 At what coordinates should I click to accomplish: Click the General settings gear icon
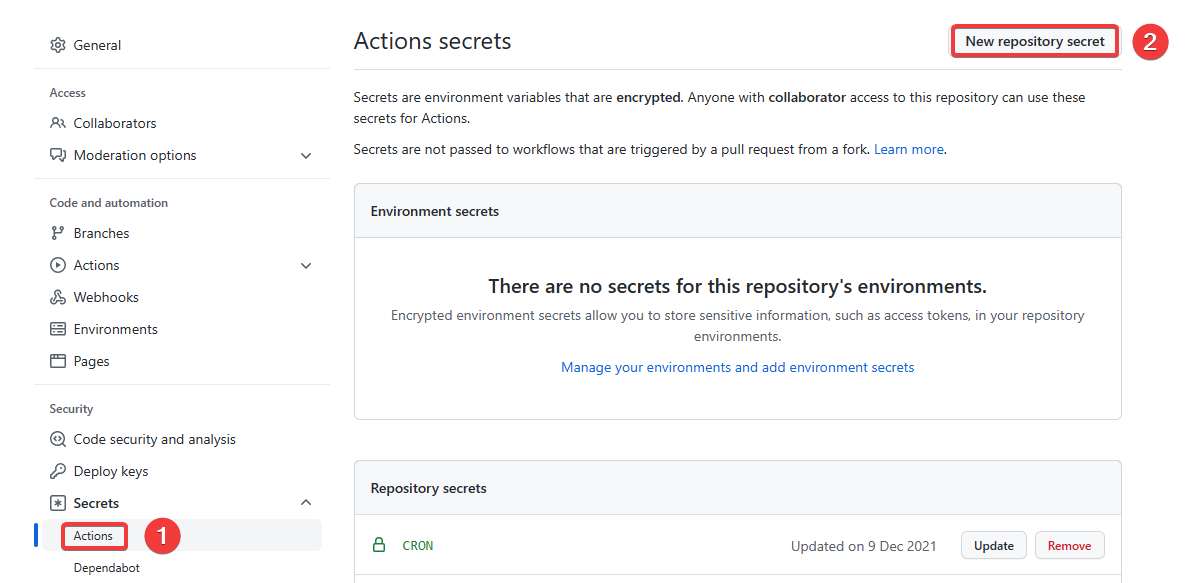point(57,45)
